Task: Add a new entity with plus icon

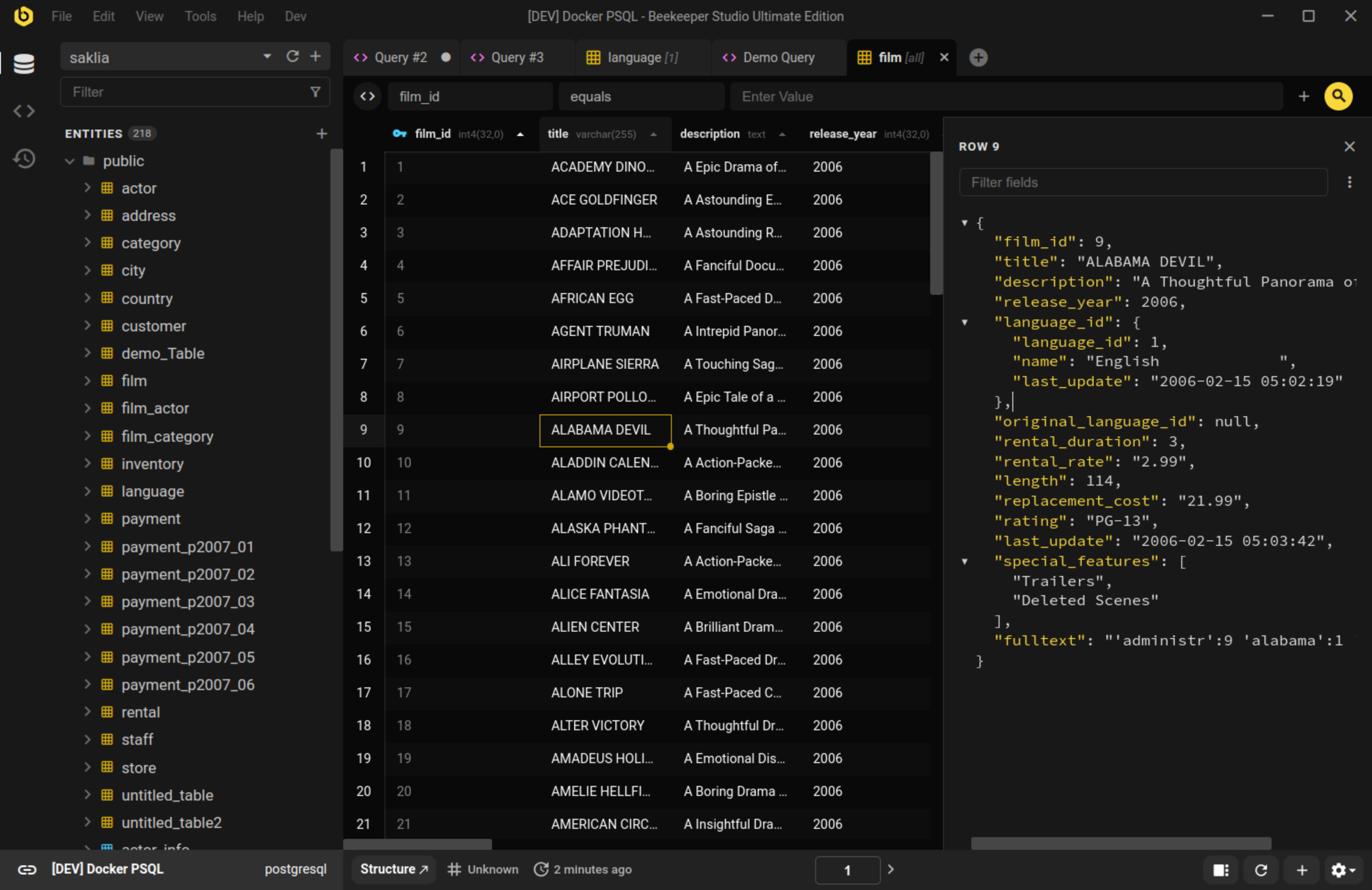Action: 322,134
